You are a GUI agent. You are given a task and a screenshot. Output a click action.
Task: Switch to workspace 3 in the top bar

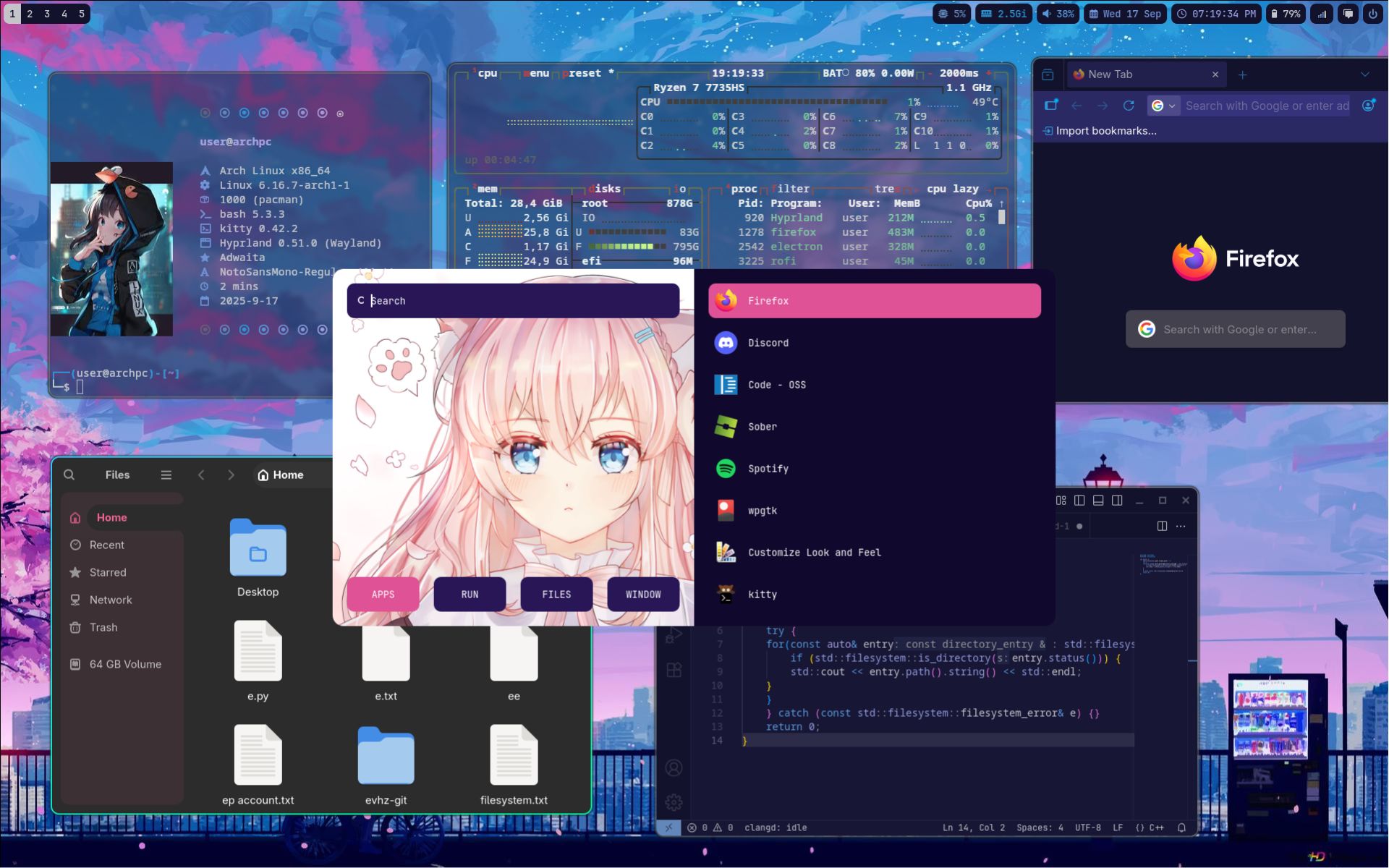pos(47,14)
